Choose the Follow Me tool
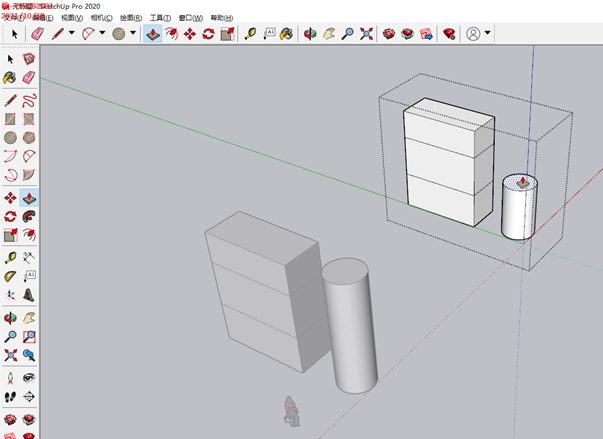 point(29,215)
